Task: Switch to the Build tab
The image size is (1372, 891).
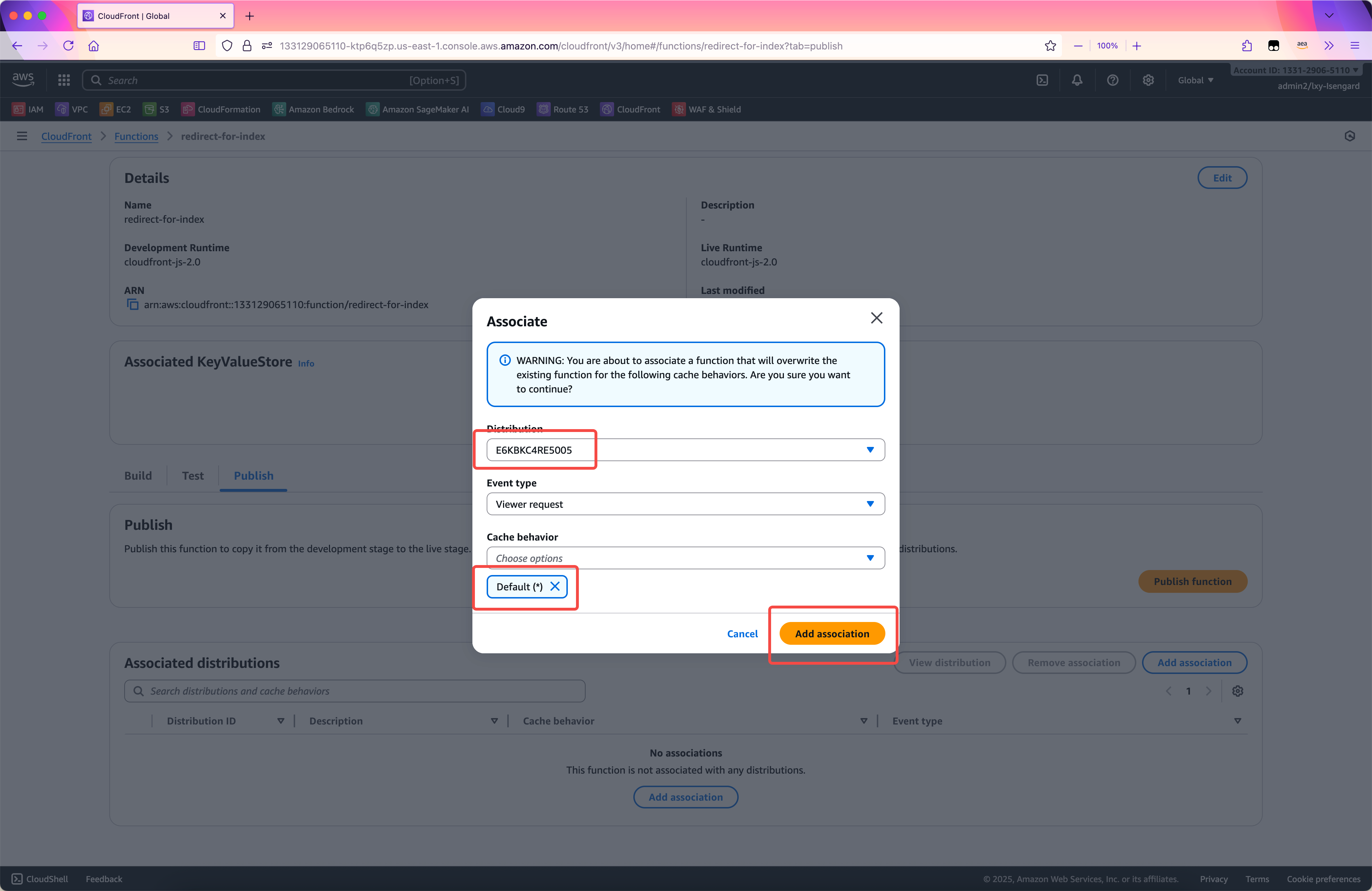Action: click(x=138, y=475)
